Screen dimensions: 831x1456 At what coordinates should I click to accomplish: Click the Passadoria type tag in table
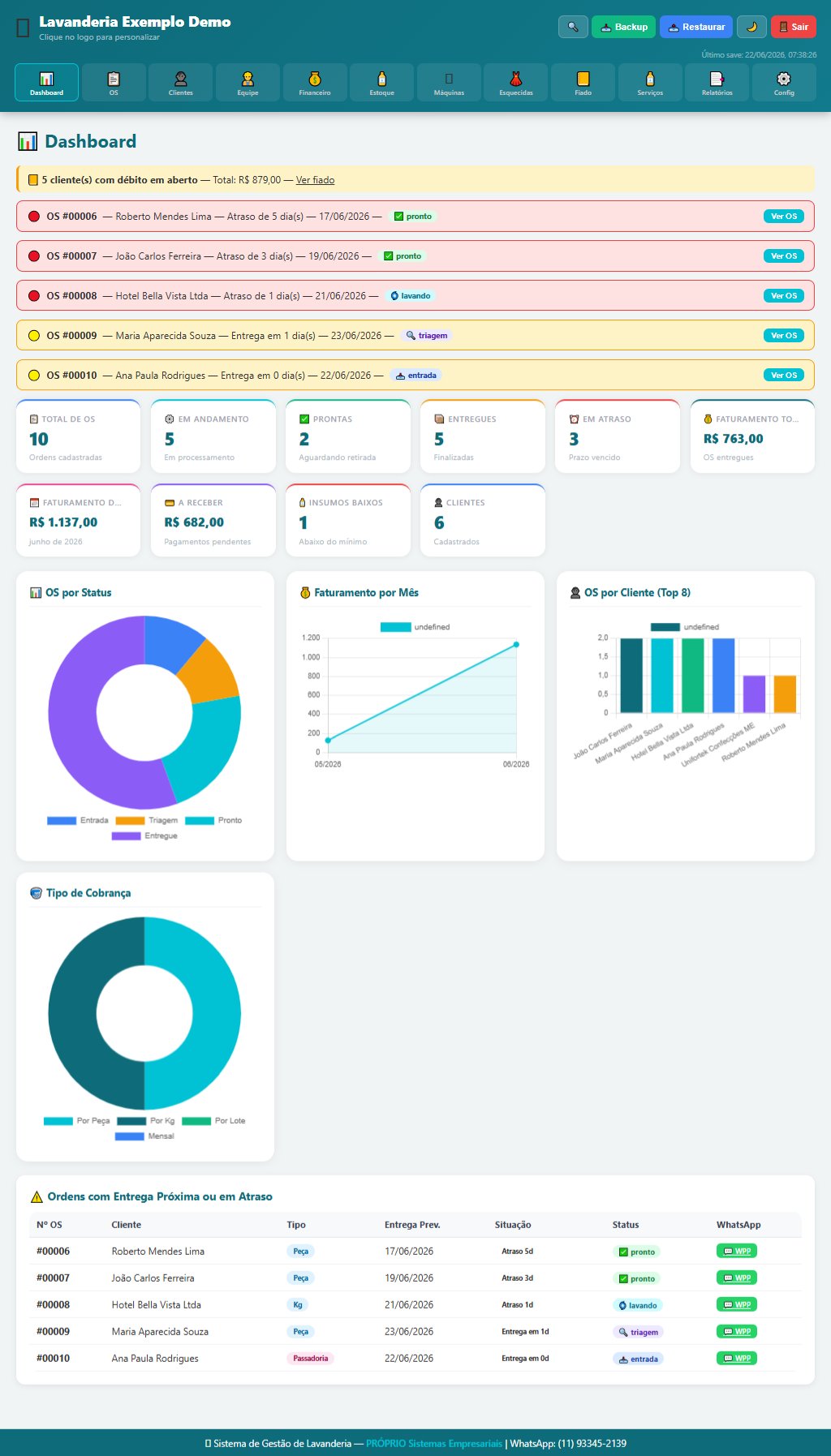[310, 1358]
